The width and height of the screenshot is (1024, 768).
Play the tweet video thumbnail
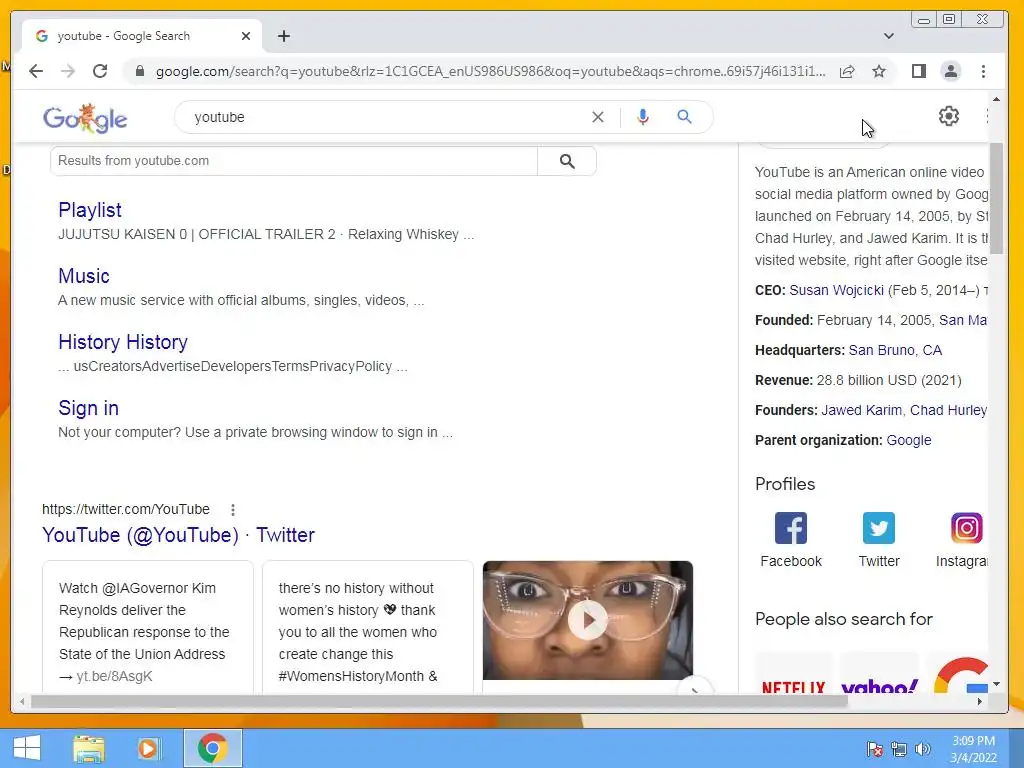pyautogui.click(x=588, y=620)
